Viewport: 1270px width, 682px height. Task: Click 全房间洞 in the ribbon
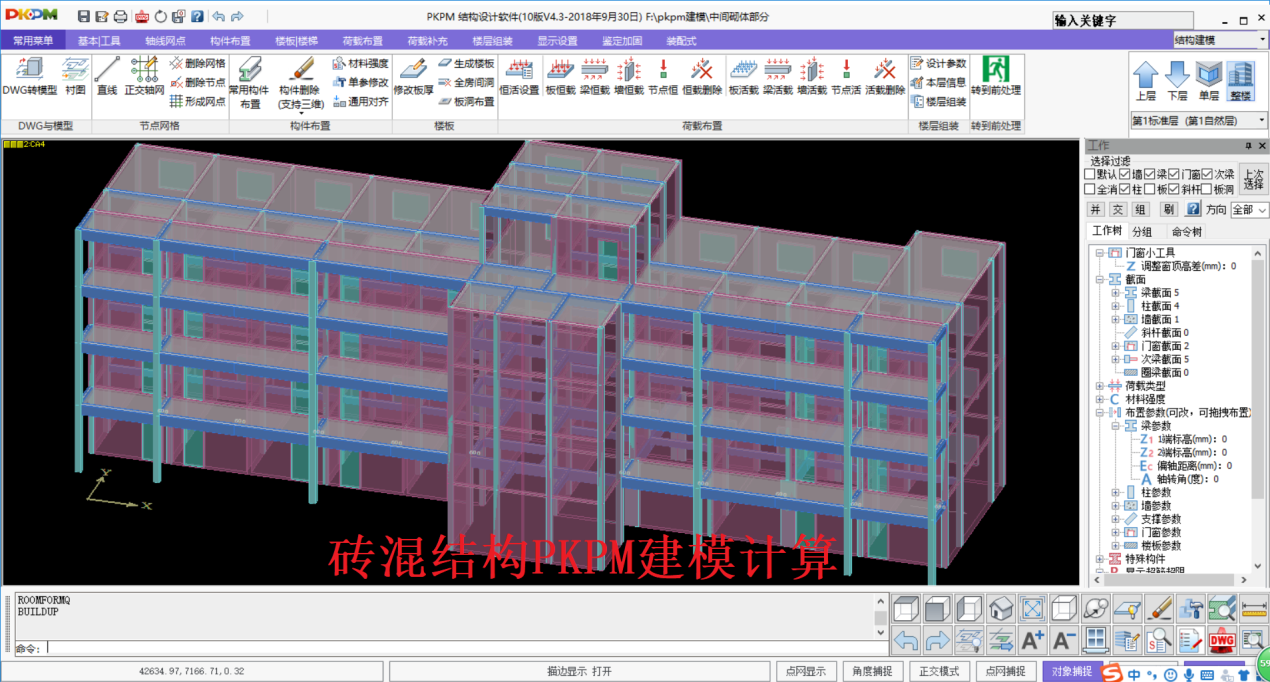tap(466, 82)
